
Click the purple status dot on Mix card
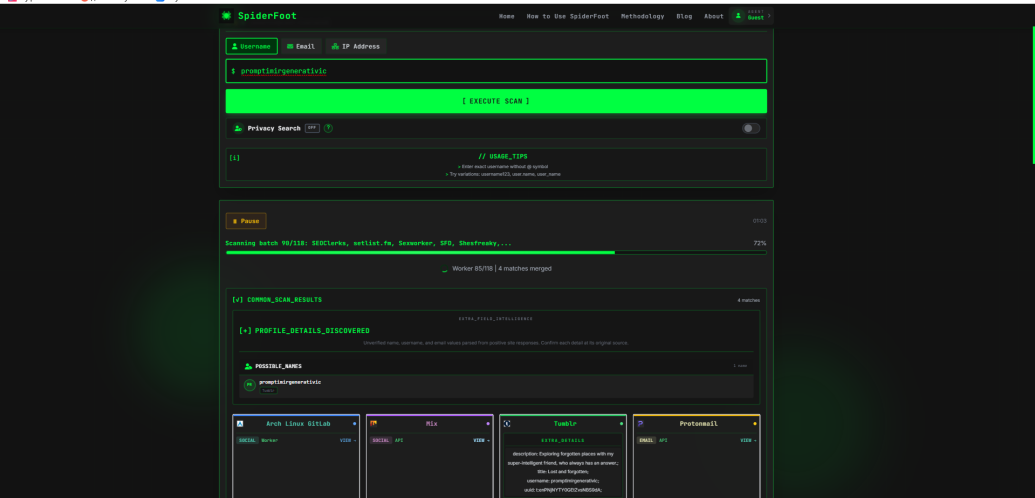(x=488, y=424)
